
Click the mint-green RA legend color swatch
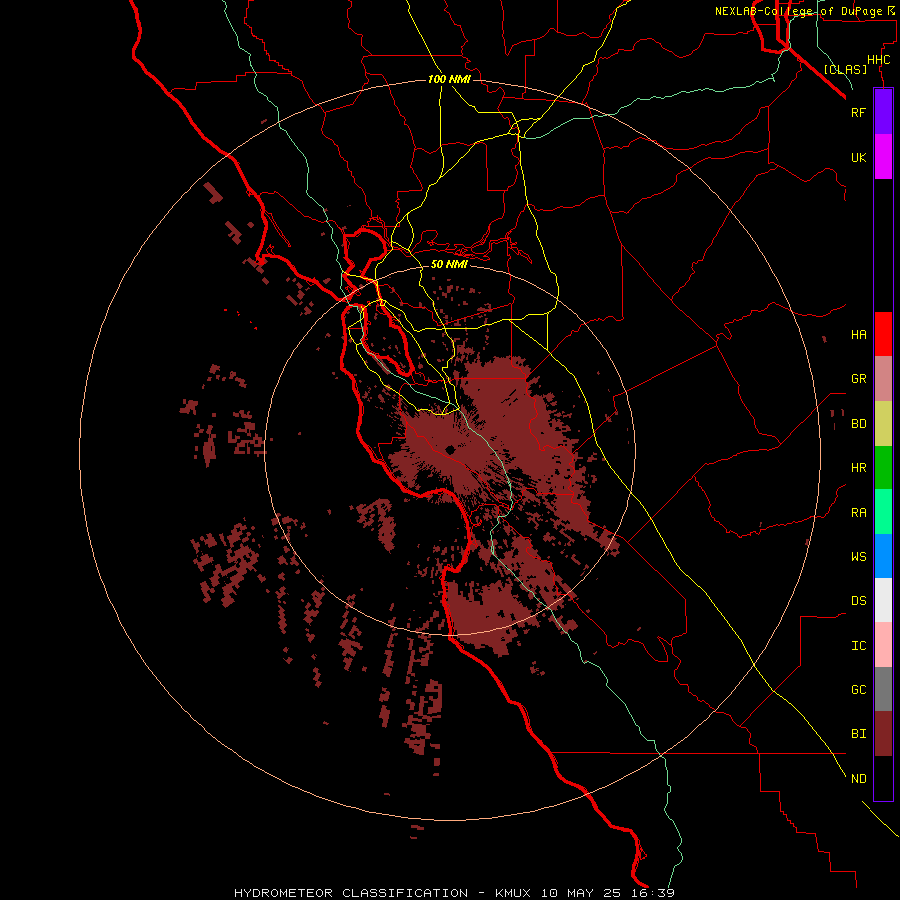[x=883, y=512]
